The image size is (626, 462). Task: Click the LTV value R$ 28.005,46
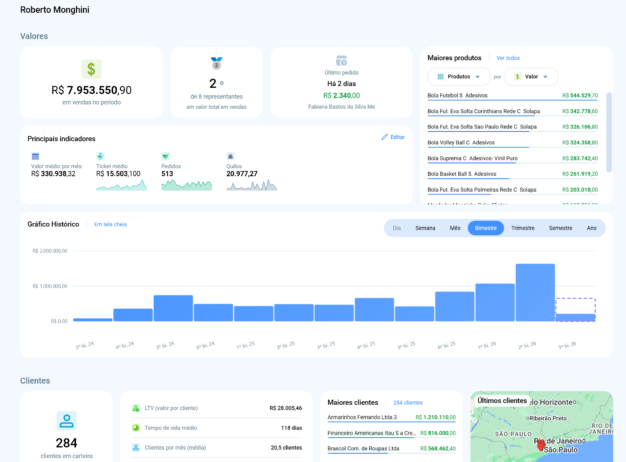click(285, 408)
